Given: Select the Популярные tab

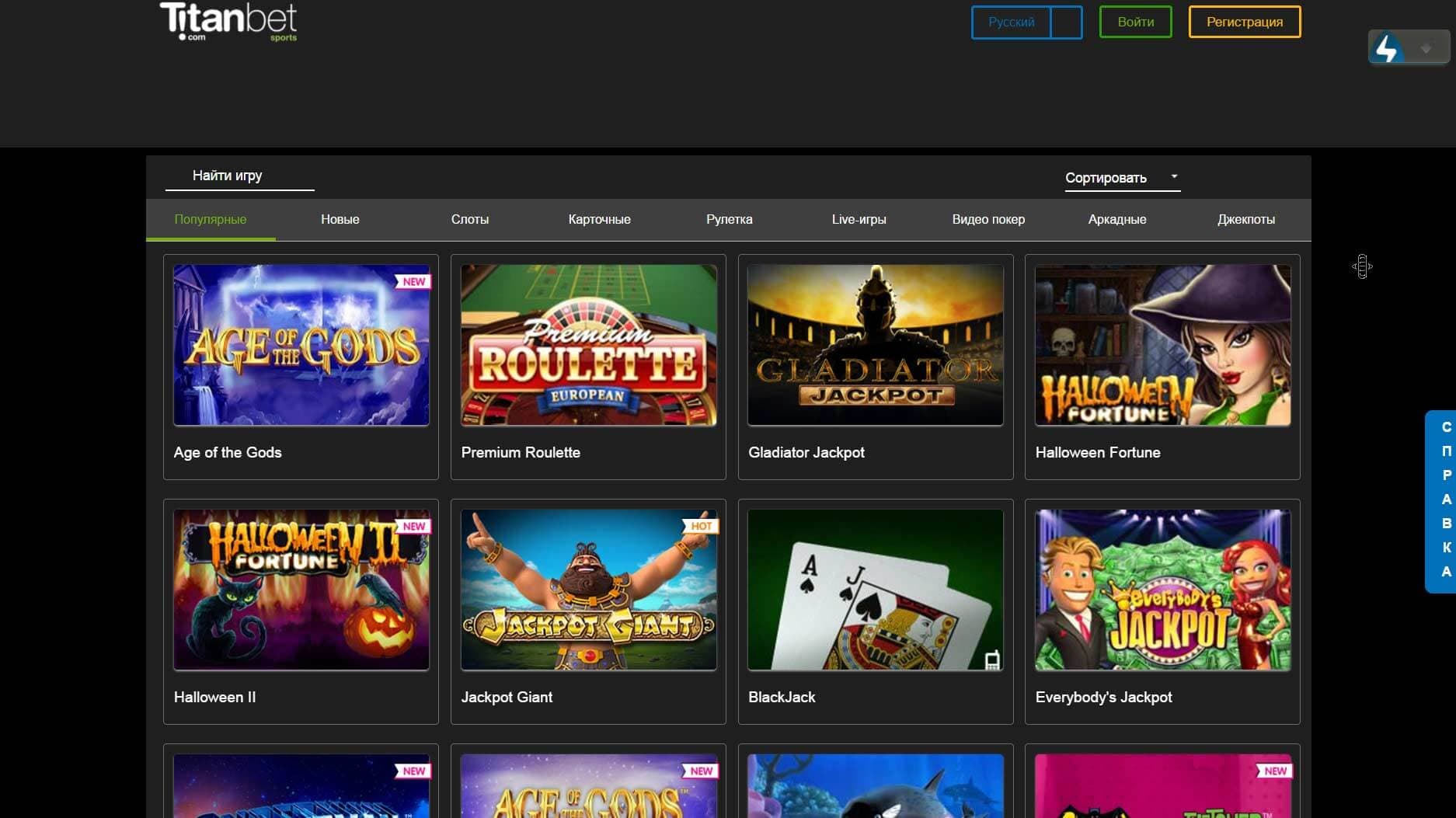Looking at the screenshot, I should click(211, 219).
